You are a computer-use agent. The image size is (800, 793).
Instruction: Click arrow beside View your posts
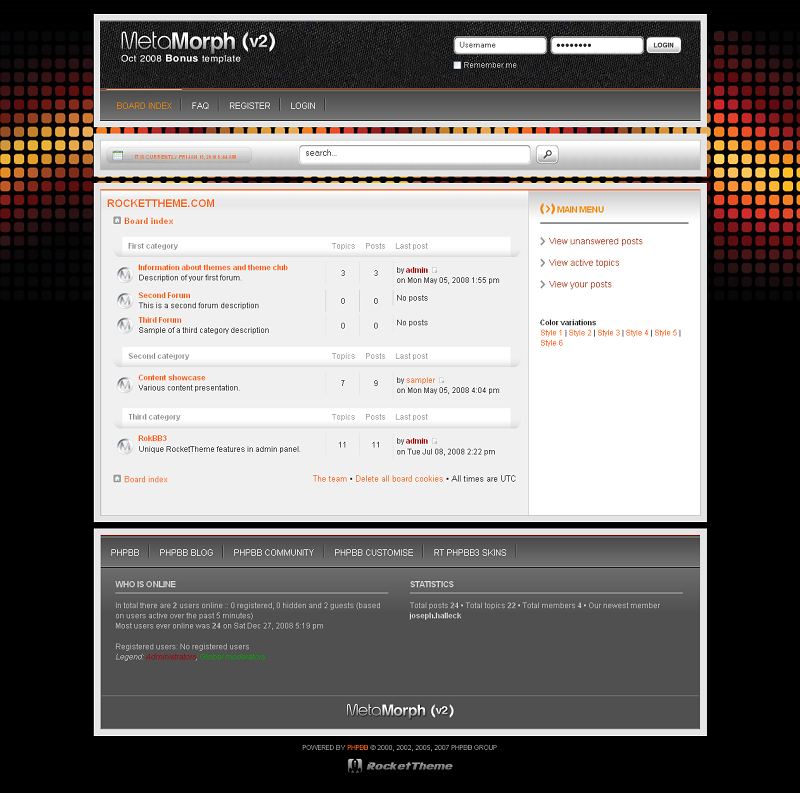pyautogui.click(x=543, y=284)
